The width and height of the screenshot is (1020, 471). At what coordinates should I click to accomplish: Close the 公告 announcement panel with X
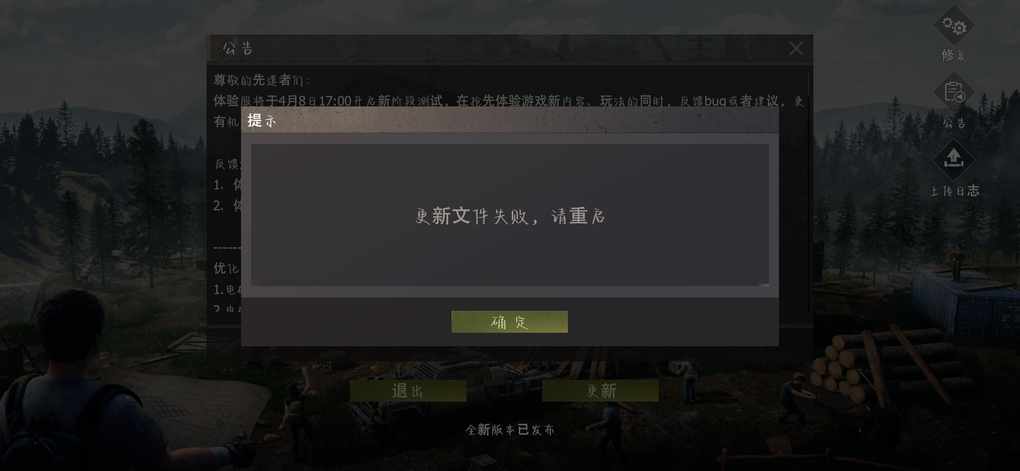pyautogui.click(x=796, y=49)
